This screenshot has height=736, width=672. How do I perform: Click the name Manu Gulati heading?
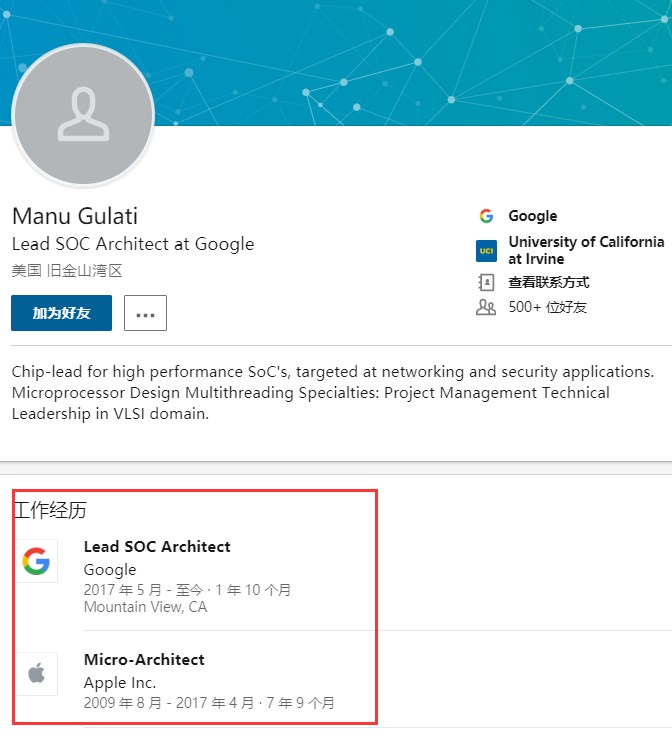click(x=75, y=216)
